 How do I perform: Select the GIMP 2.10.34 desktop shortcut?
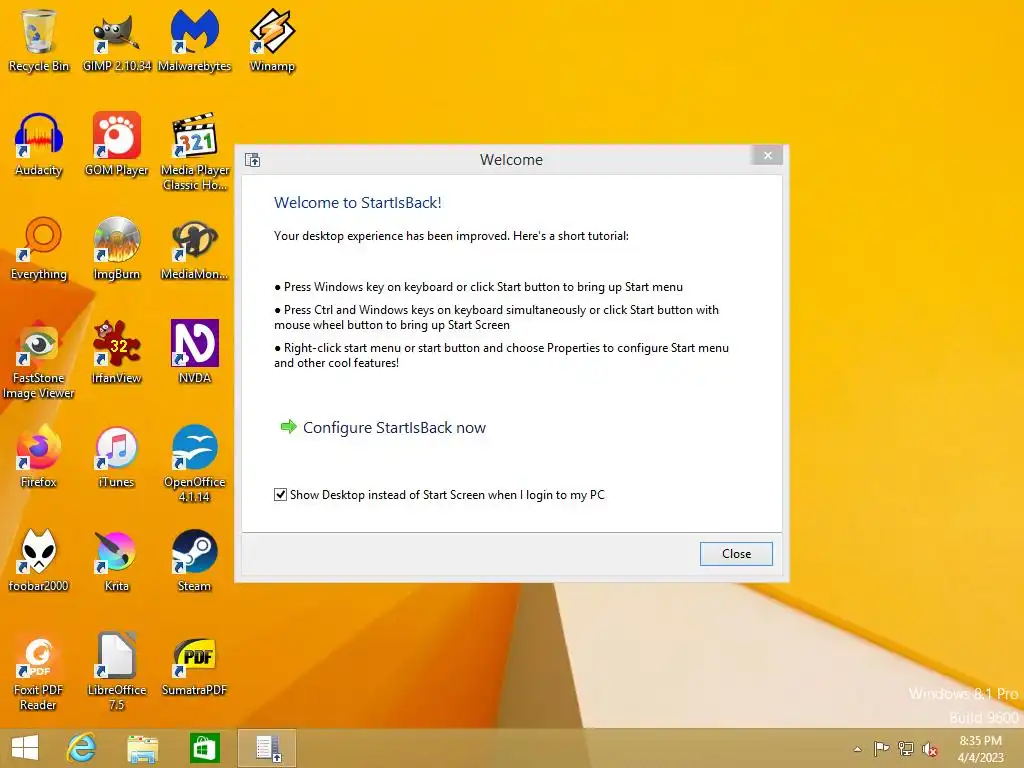pyautogui.click(x=116, y=40)
